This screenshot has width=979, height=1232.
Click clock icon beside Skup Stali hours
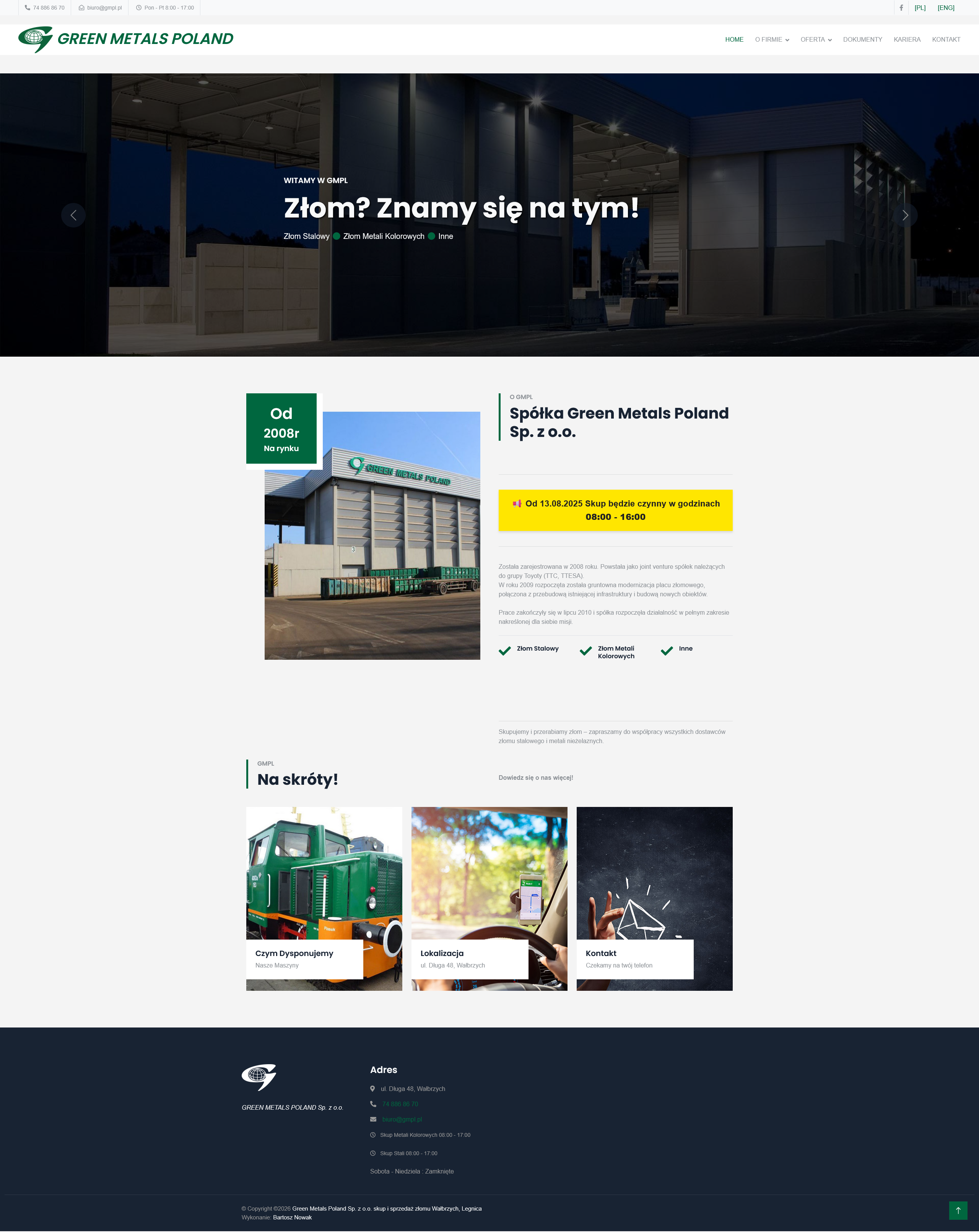373,1153
